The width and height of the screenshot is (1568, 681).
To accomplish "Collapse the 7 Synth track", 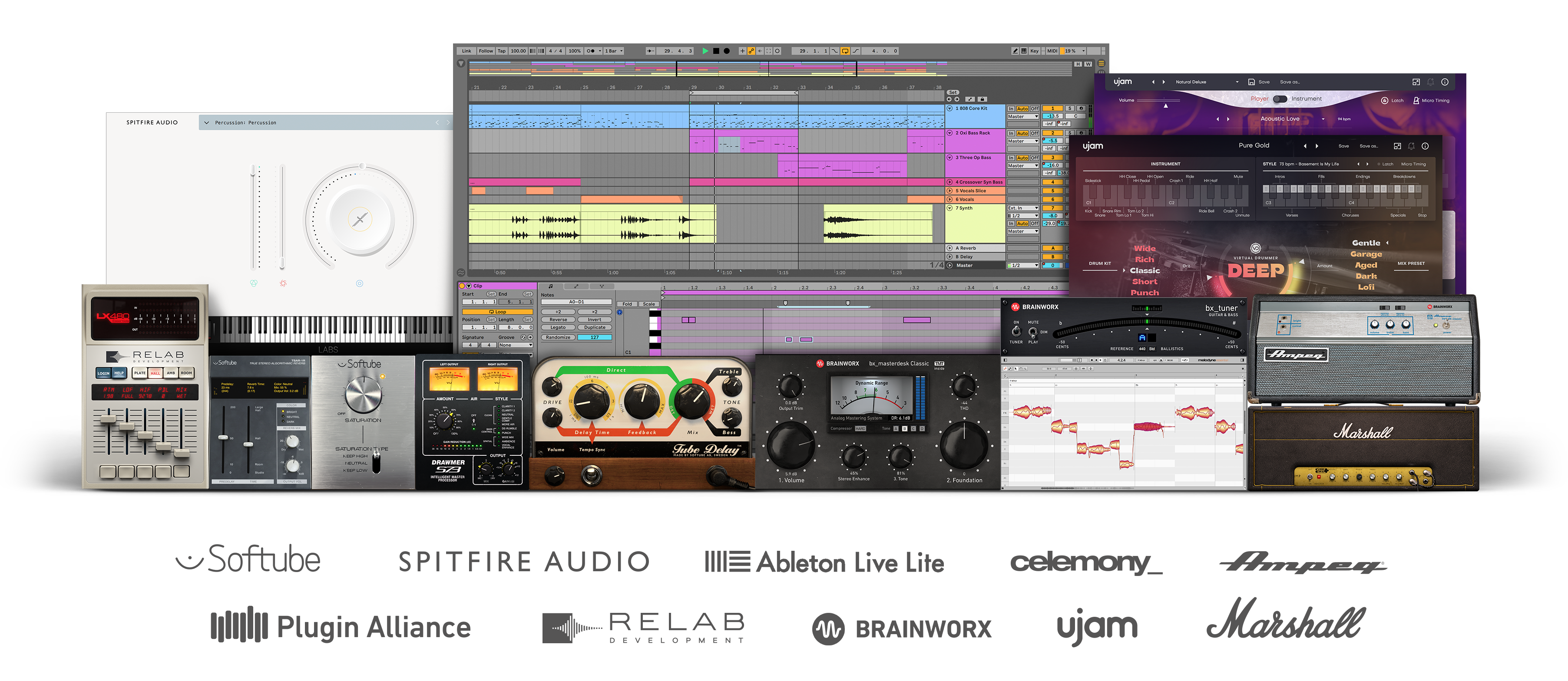I will click(949, 208).
